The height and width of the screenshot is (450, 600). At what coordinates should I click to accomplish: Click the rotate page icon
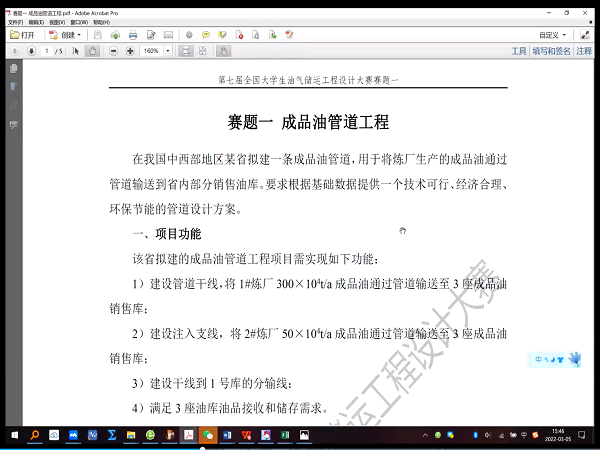click(x=256, y=35)
